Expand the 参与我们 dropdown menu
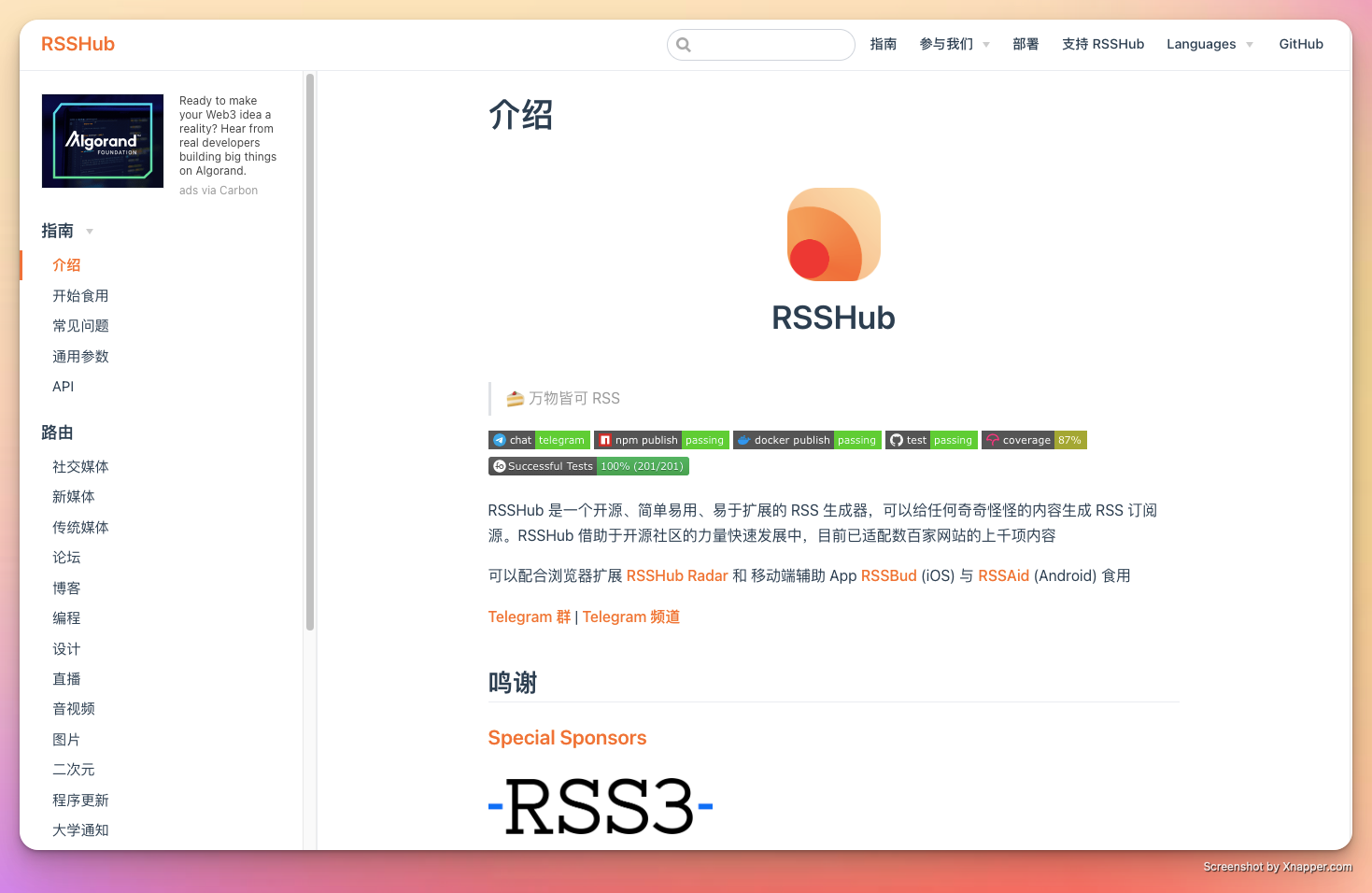Screen dimensions: 1372x893 point(954,43)
